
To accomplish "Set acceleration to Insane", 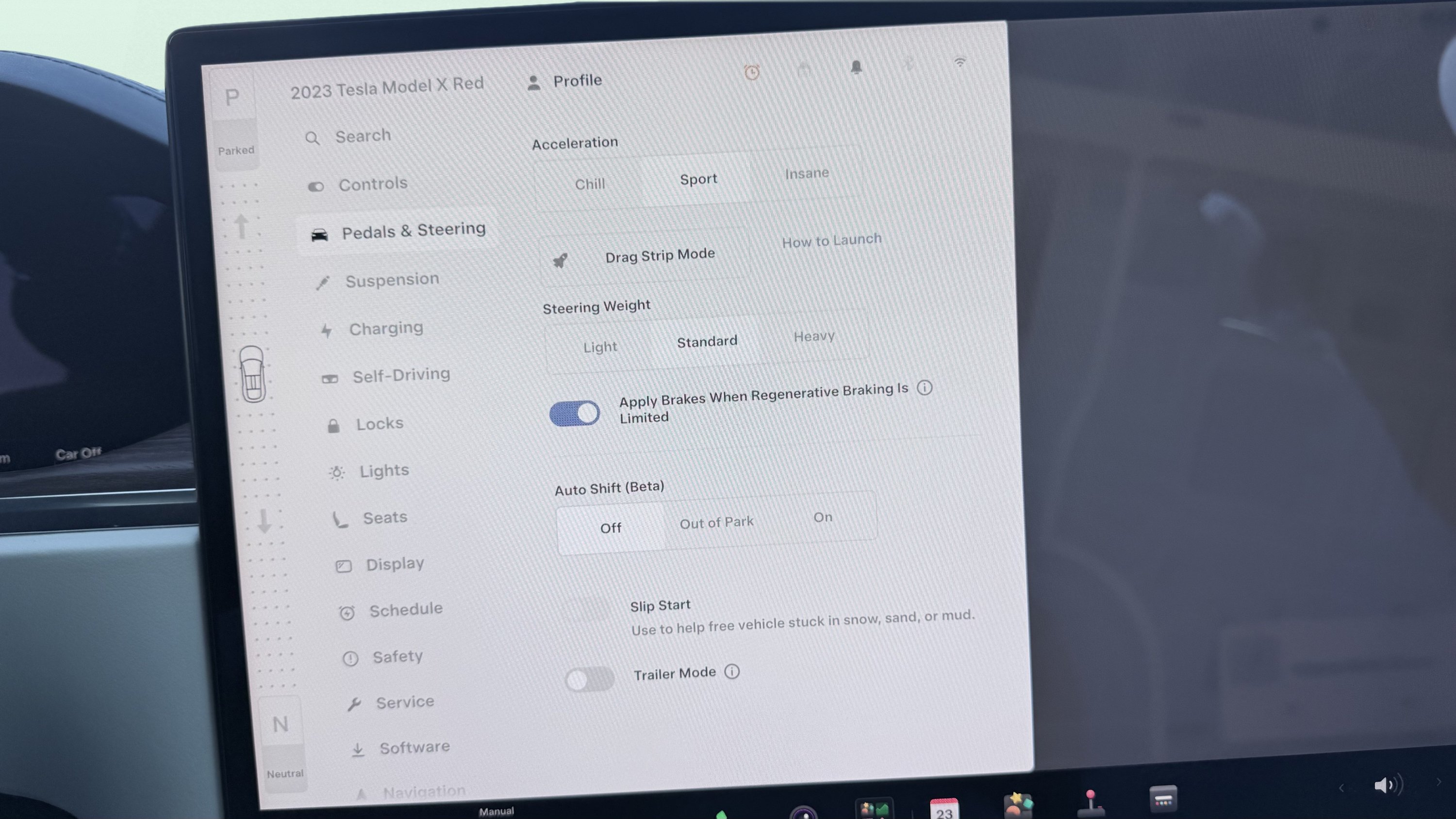I will 807,173.
